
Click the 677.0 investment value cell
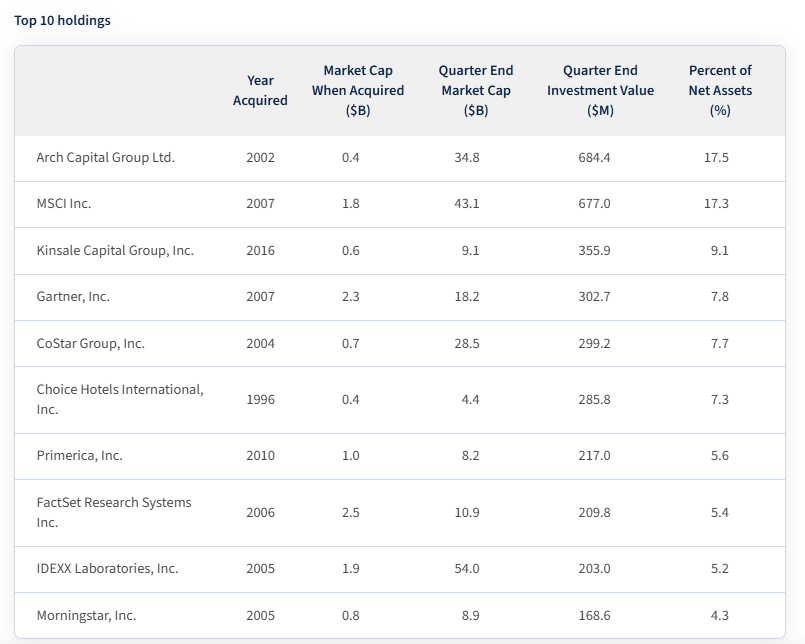coord(595,204)
